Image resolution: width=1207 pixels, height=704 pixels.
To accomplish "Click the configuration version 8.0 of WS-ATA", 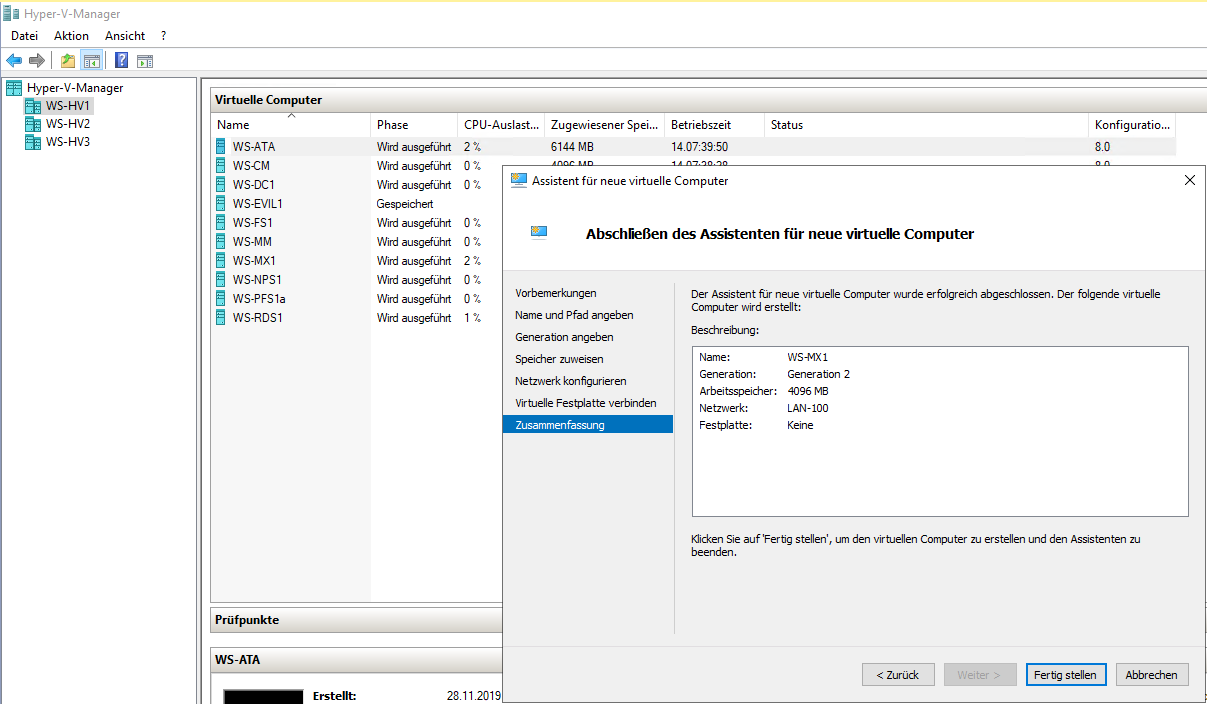I will coord(1102,146).
